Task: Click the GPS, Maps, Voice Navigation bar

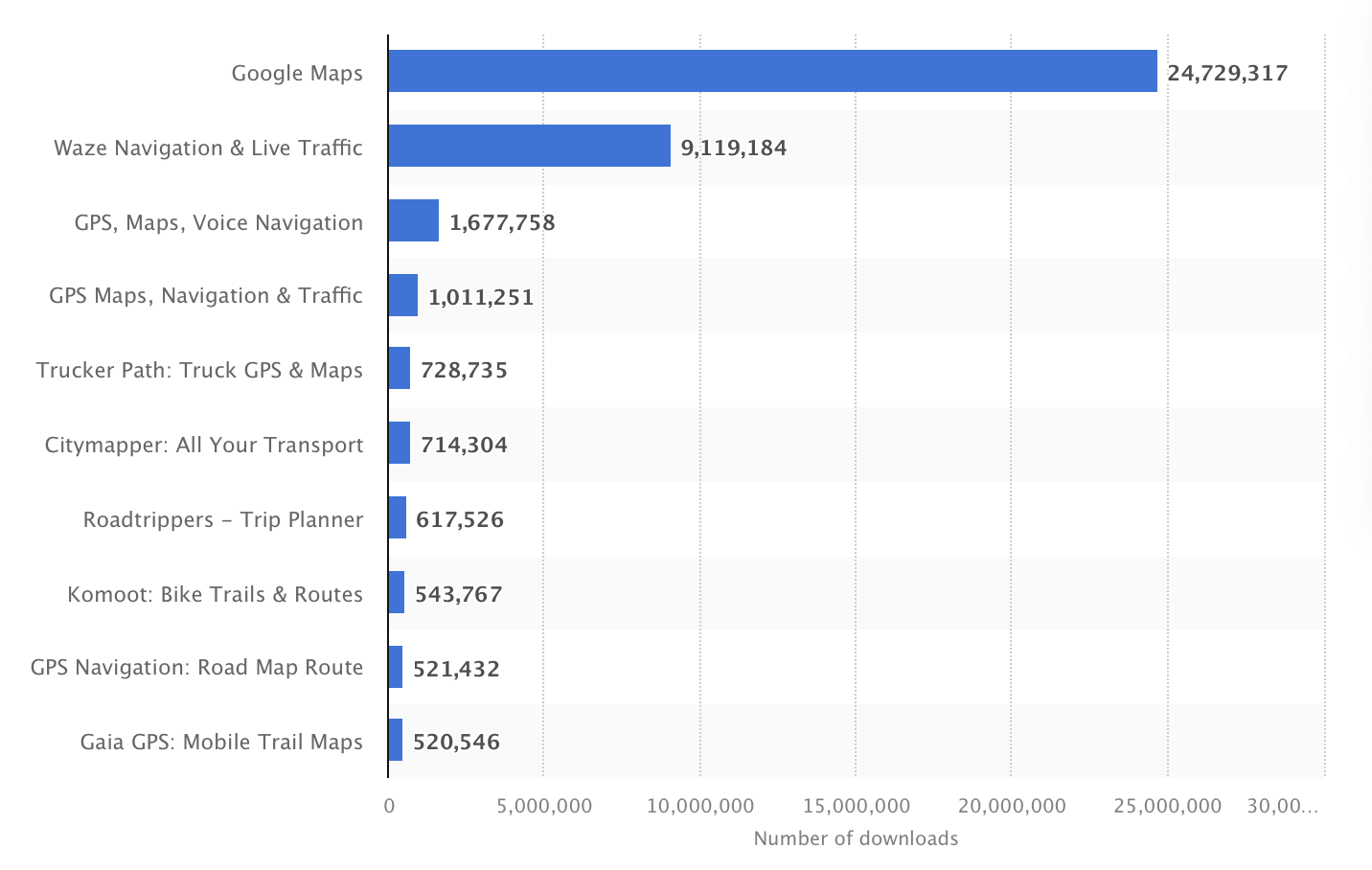Action: (414, 220)
